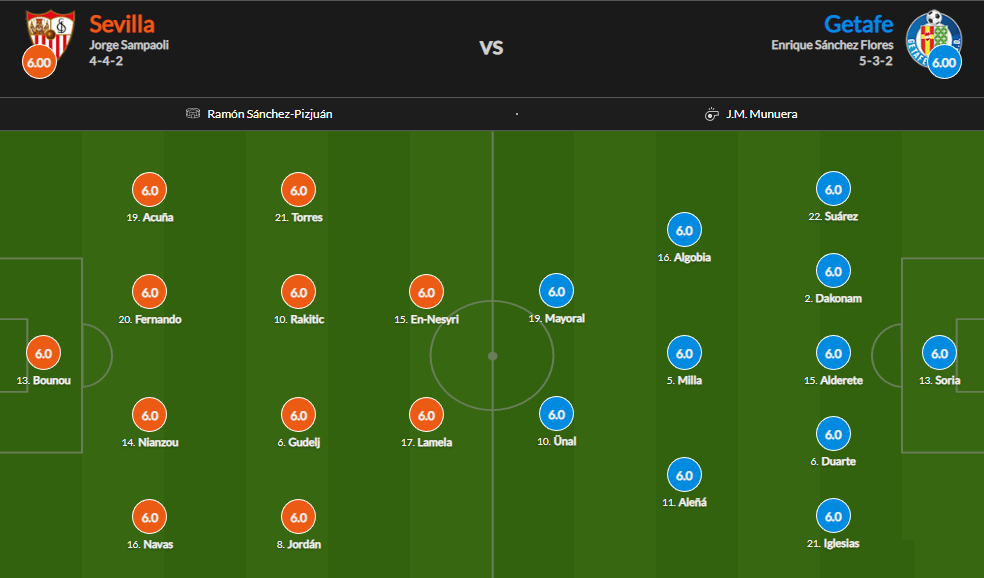Open Milla's player rating bubble
This screenshot has height=578, width=984.
(x=684, y=353)
